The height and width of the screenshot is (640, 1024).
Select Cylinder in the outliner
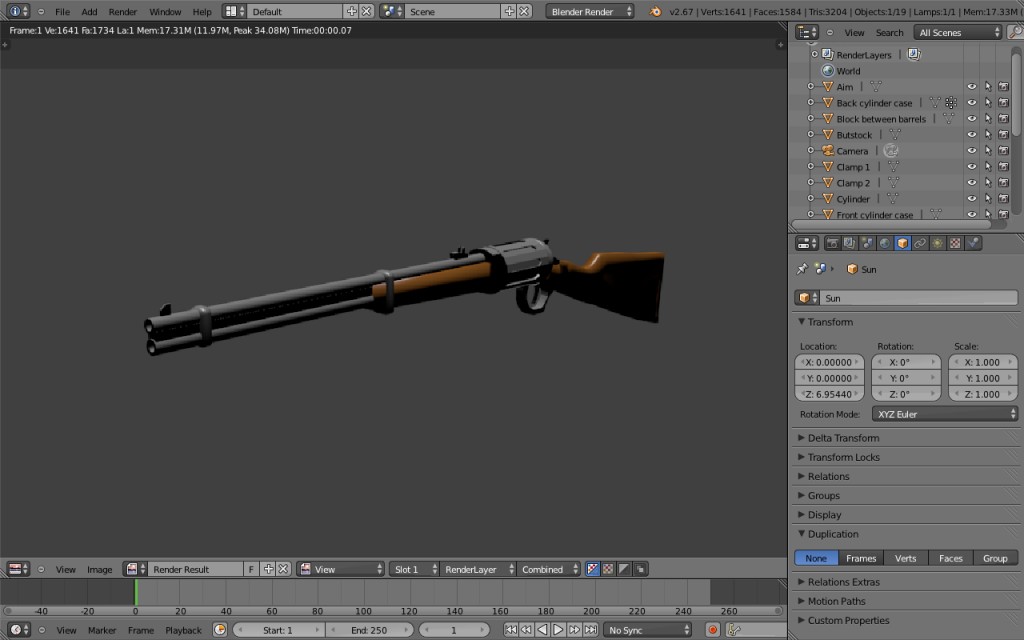tap(854, 198)
